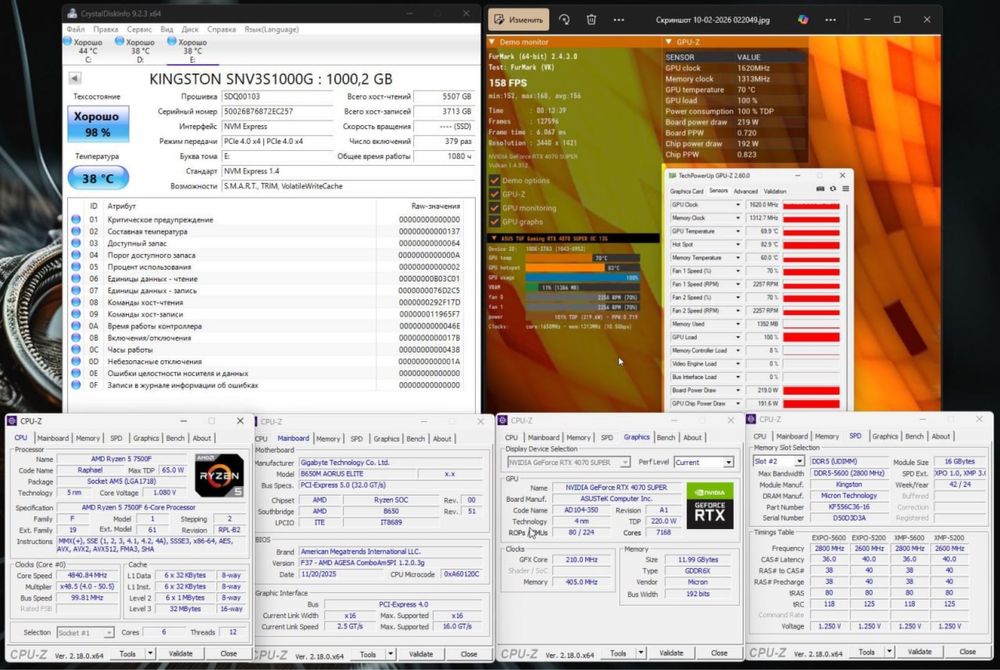
Task: Click app icon of the CPU-Z Ryzen CPU window
Action: click(11, 421)
